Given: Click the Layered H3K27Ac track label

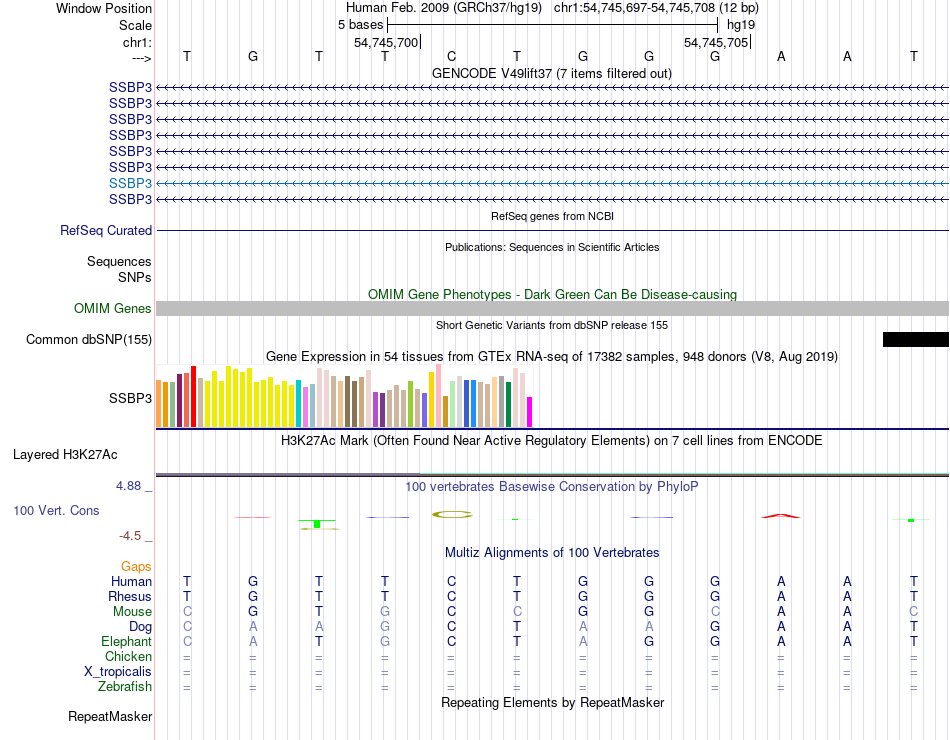Looking at the screenshot, I should [x=65, y=455].
